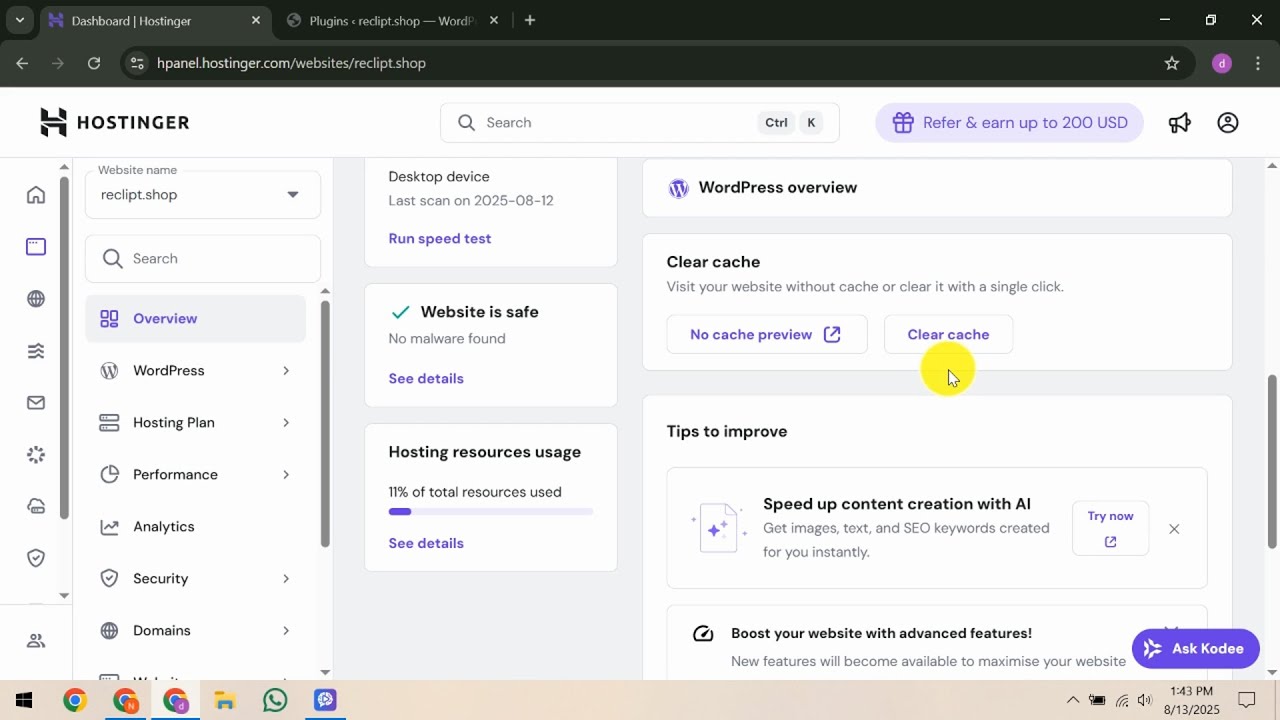Click the 'Last scan on 2025-08-12' text
Viewport: 1280px width, 720px height.
(x=471, y=201)
